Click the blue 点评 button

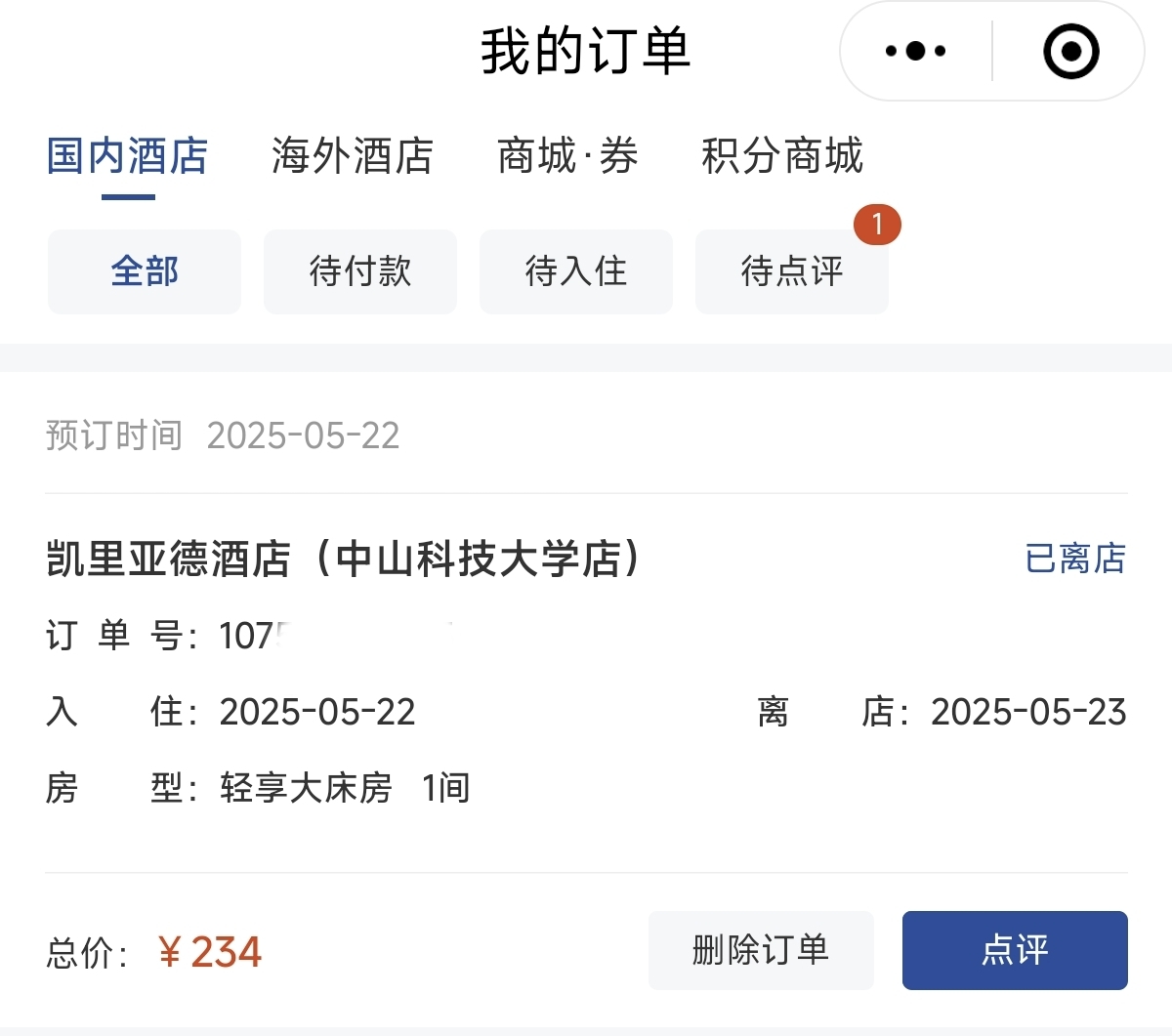[1015, 950]
